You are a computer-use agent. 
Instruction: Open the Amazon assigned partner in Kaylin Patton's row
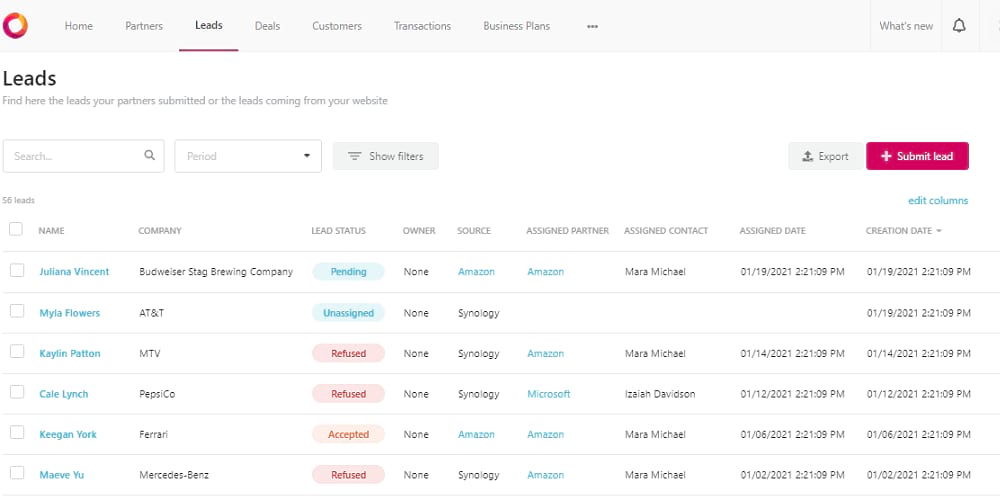tap(545, 353)
